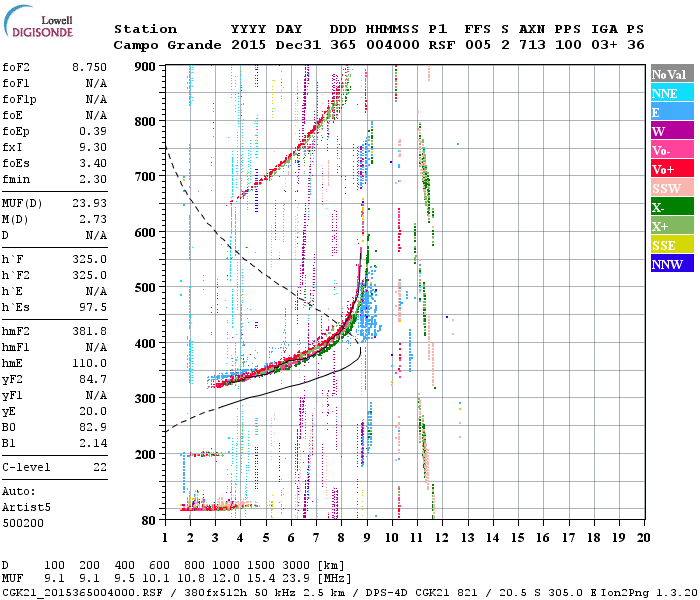
Task: Click the RSF program value
Action: [442, 45]
